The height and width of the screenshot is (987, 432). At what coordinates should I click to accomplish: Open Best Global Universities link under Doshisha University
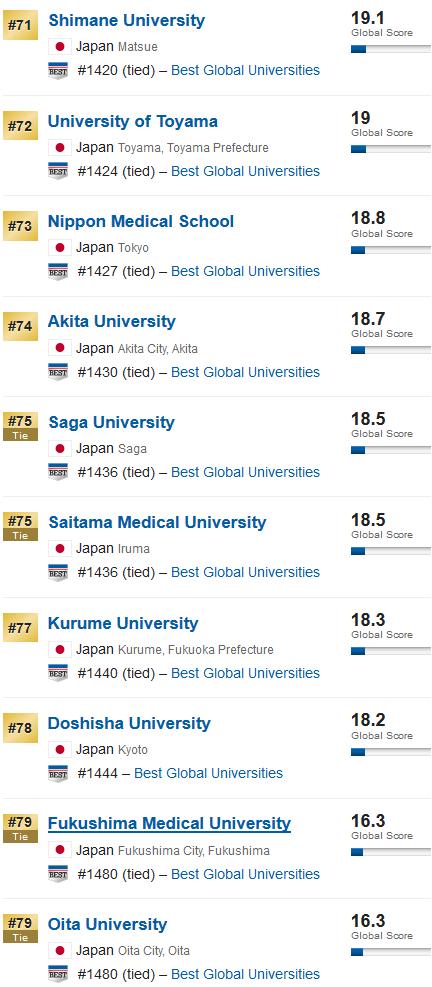(x=208, y=773)
